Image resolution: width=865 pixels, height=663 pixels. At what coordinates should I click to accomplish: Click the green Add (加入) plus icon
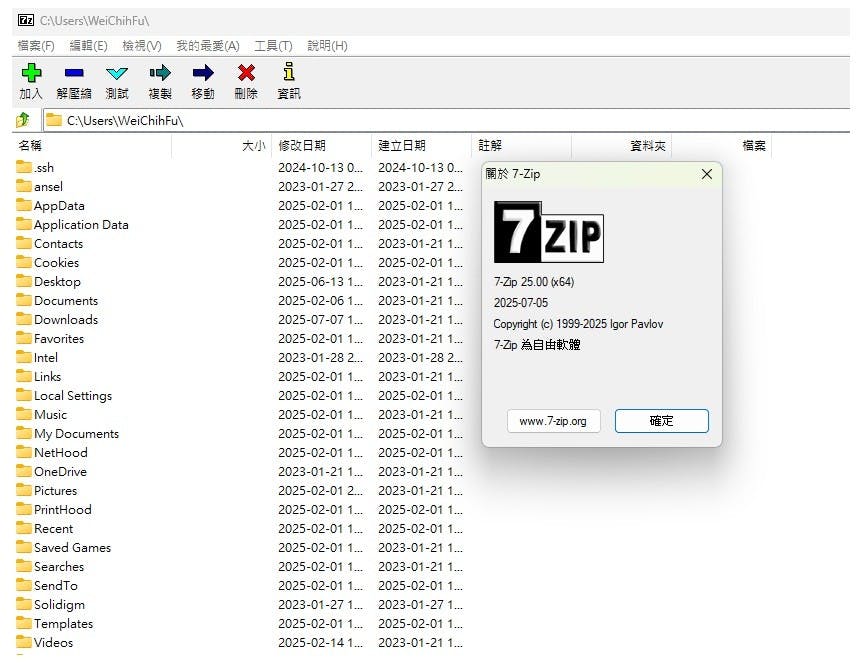click(31, 72)
